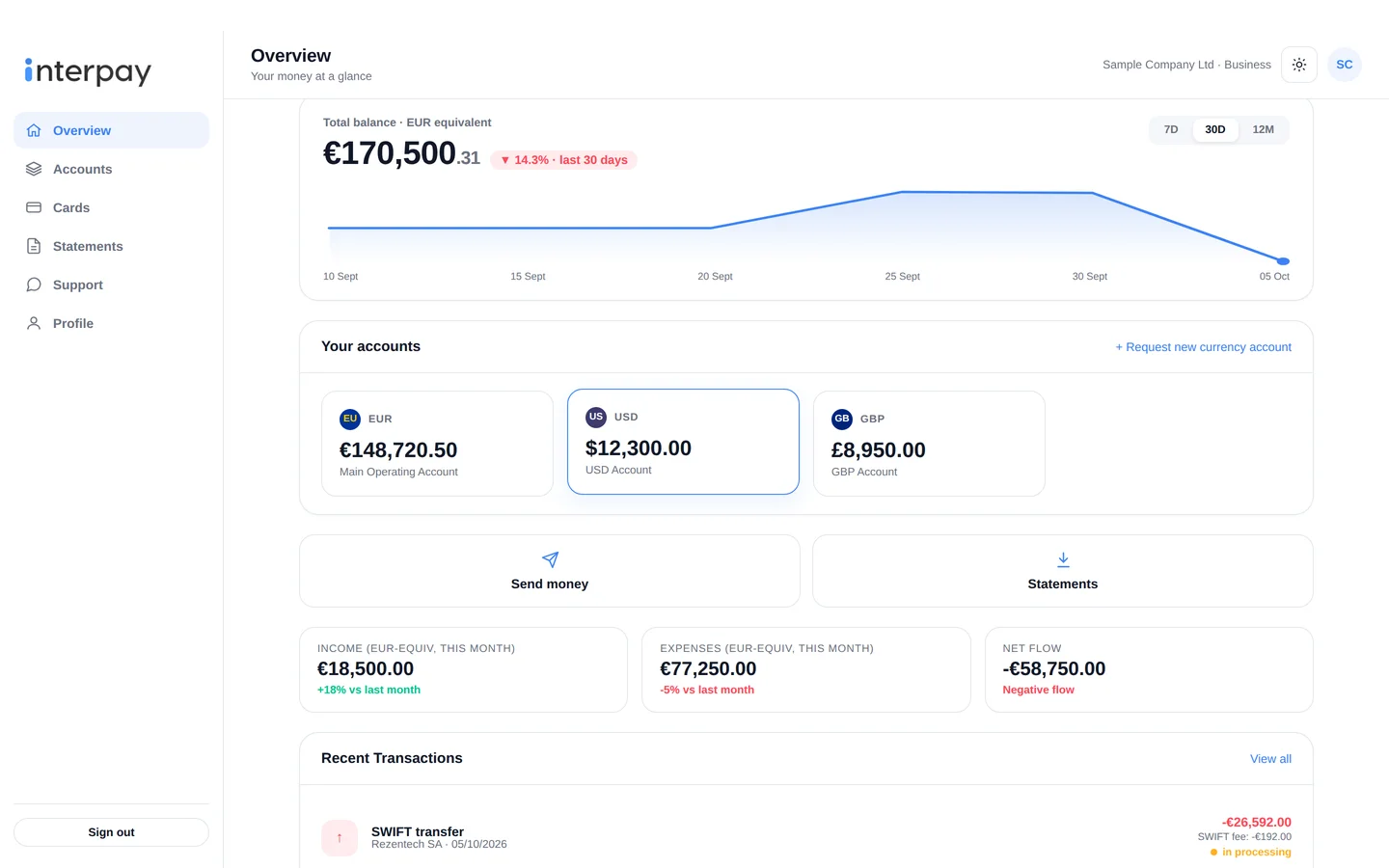Click the Send money paper plane icon
The image size is (1389, 868).
click(x=550, y=559)
